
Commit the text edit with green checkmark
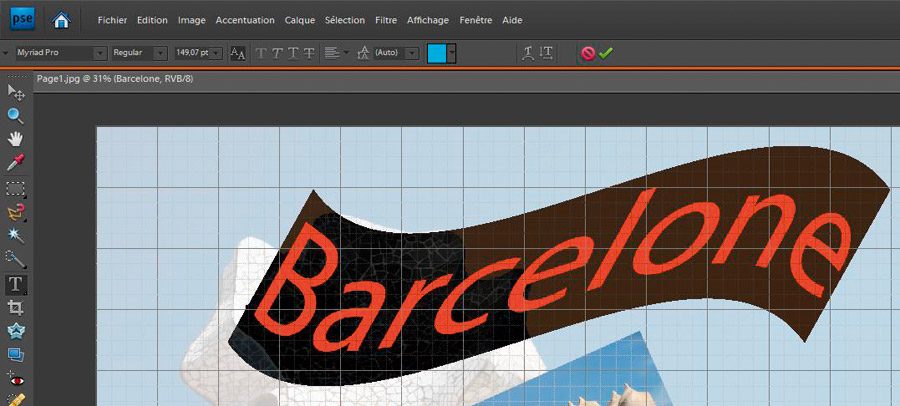point(605,53)
